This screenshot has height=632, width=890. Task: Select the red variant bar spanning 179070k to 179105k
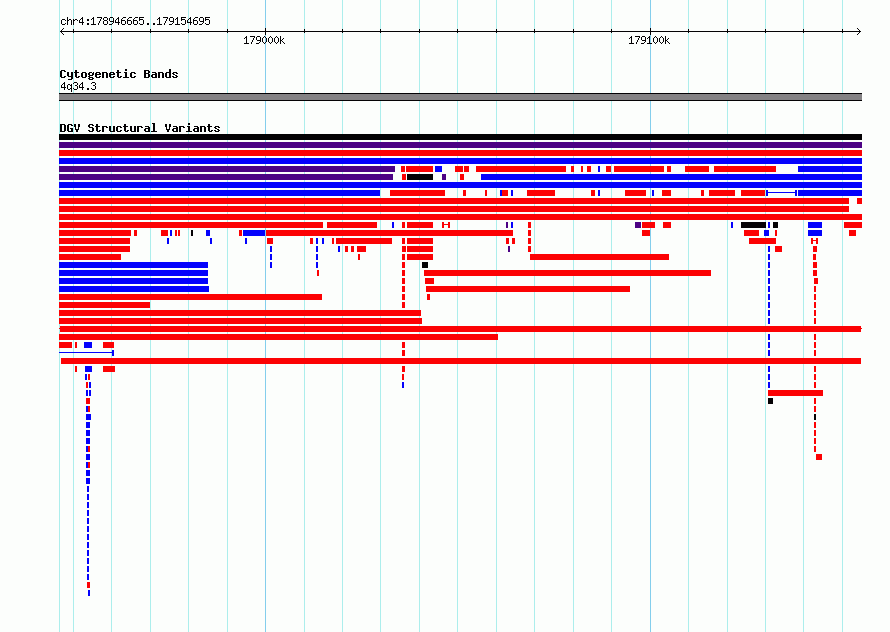click(x=599, y=257)
